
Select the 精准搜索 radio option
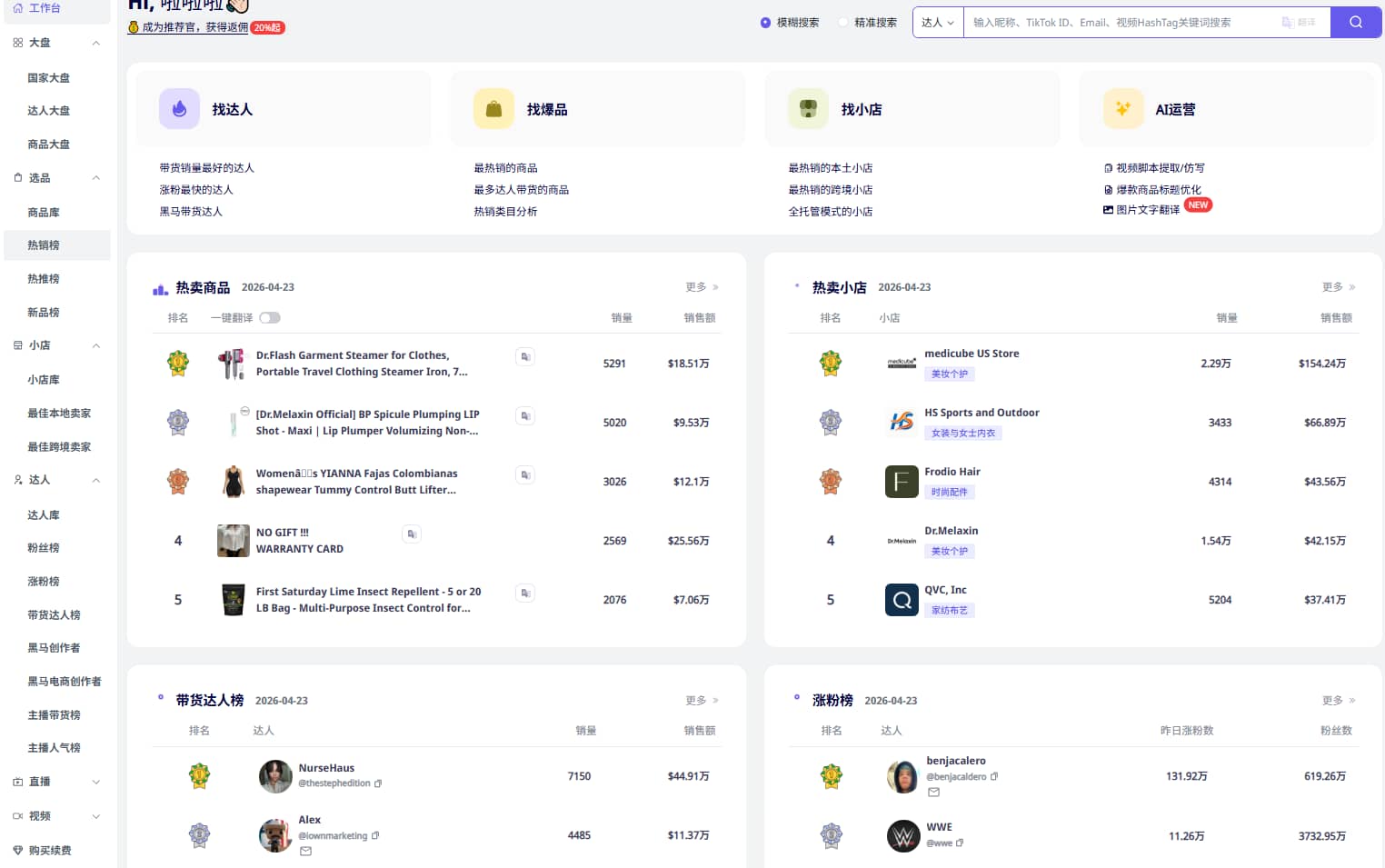point(843,23)
